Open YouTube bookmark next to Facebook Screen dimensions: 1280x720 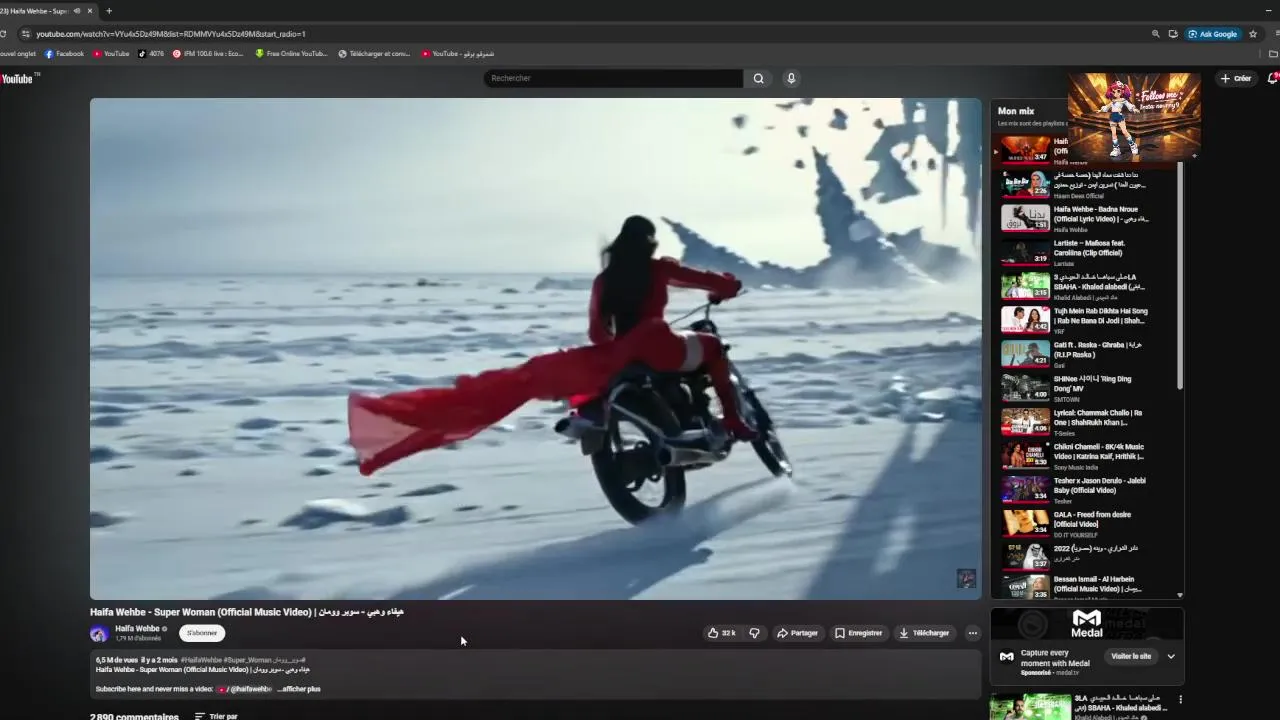(x=111, y=54)
